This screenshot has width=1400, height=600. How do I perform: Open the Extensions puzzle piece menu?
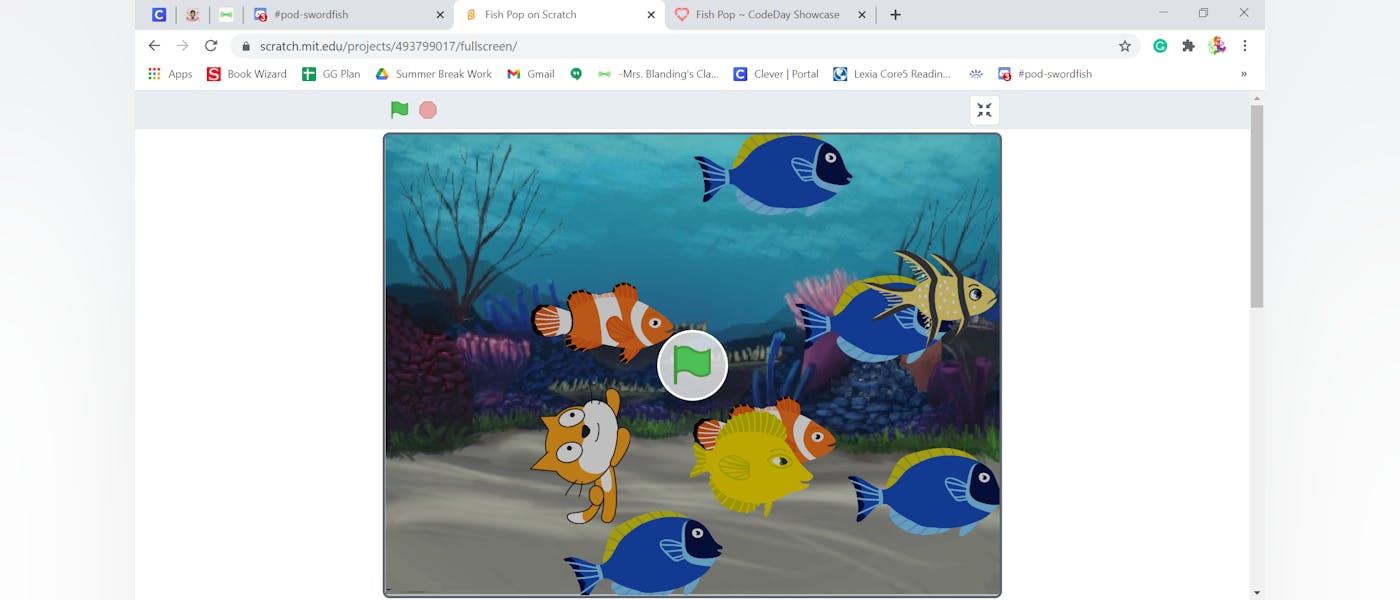tap(1188, 46)
